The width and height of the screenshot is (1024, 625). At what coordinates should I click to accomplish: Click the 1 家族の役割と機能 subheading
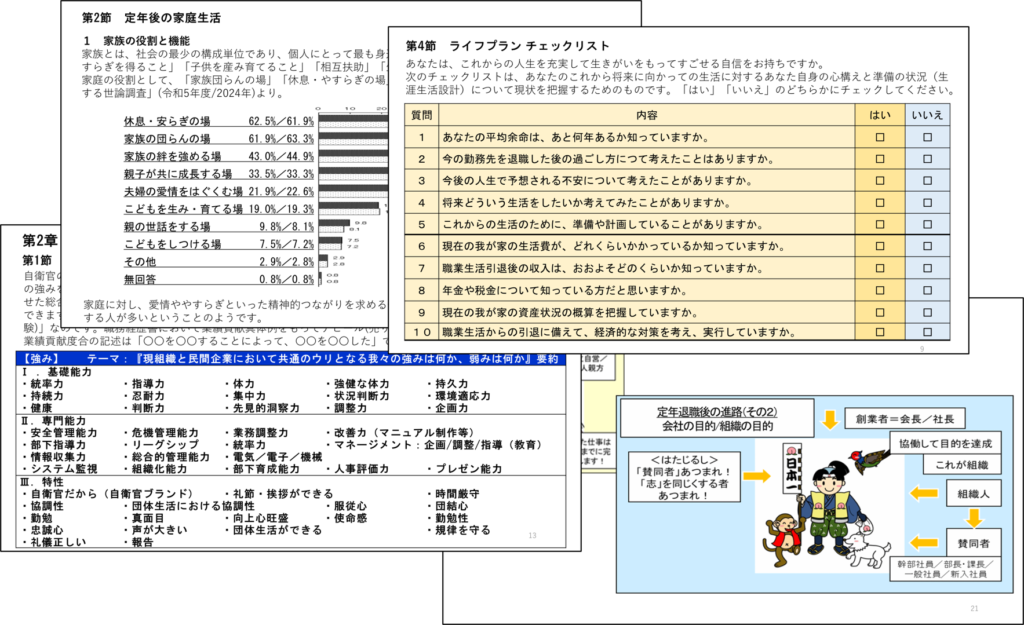tap(136, 40)
